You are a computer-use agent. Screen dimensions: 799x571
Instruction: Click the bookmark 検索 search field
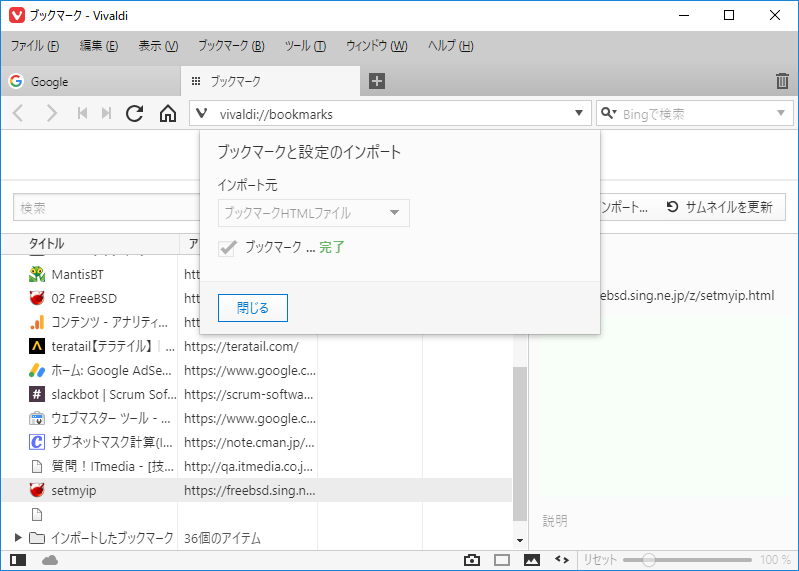106,207
